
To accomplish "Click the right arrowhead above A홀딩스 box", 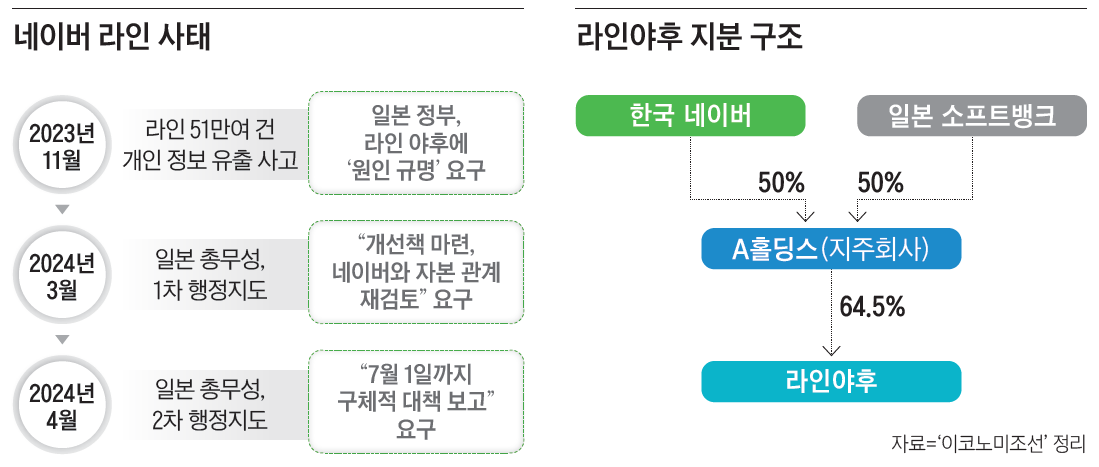I will point(857,215).
